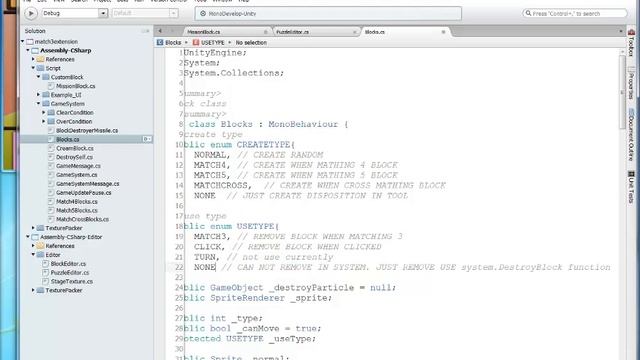This screenshot has height=360, width=640.
Task: Expand the ClearCondition folder
Action: tap(44, 113)
